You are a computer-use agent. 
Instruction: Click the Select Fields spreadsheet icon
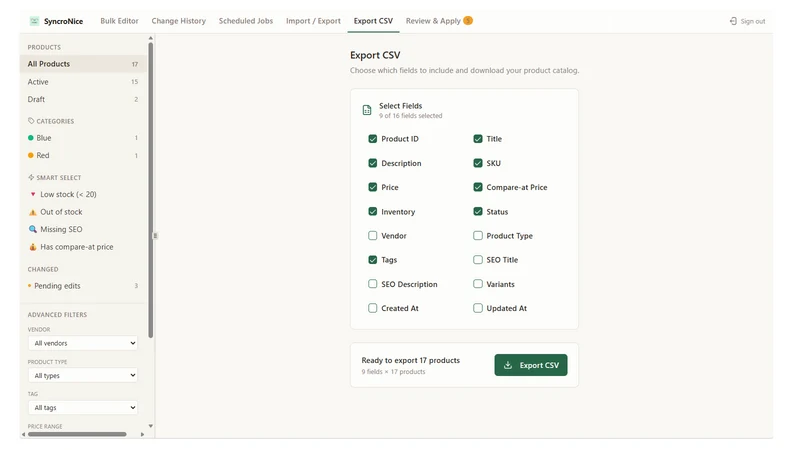point(367,110)
